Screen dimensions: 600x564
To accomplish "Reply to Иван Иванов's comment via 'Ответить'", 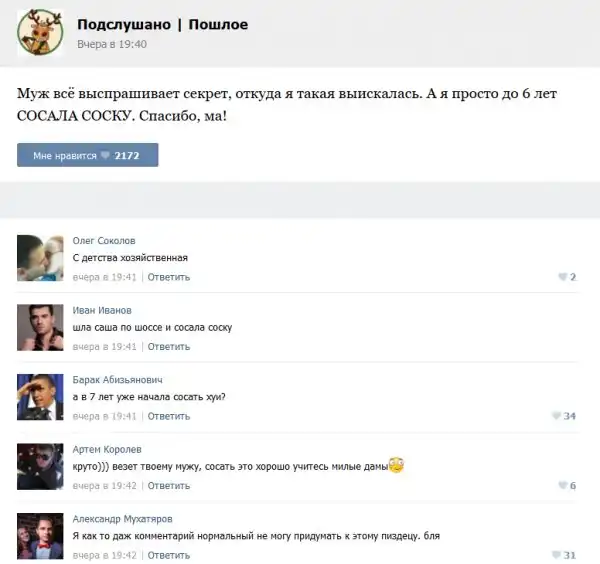I will 169,347.
